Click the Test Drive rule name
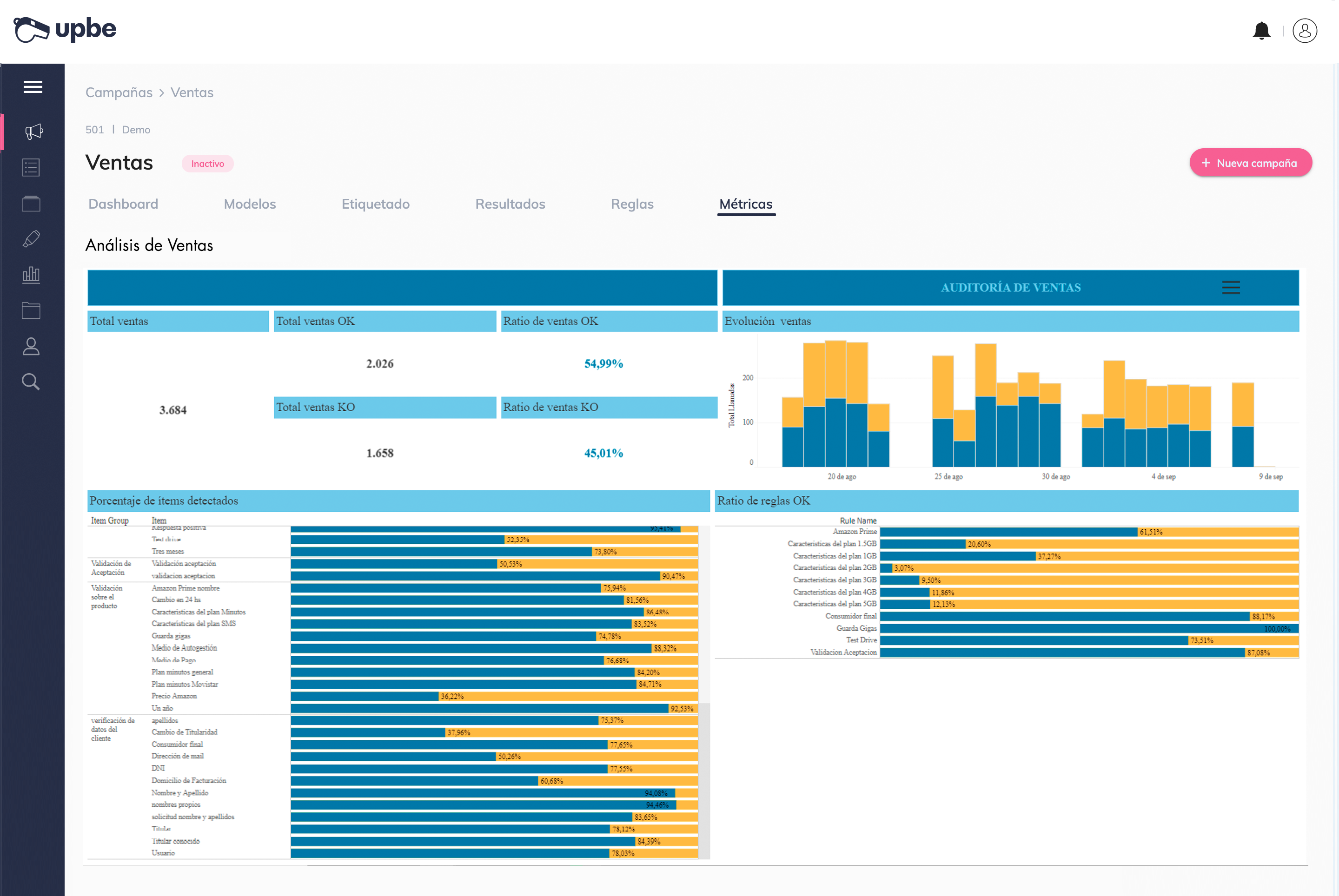1339x896 pixels. tap(861, 640)
